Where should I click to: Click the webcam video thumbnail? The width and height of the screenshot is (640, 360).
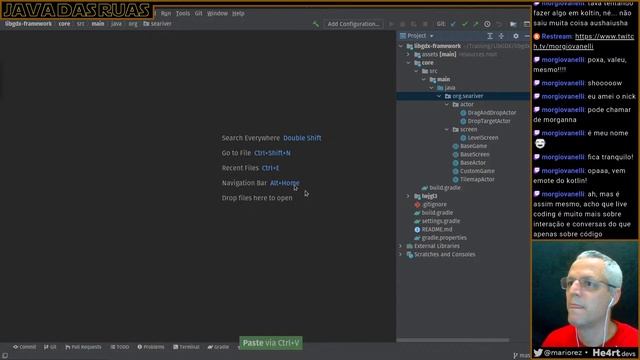pyautogui.click(x=584, y=294)
